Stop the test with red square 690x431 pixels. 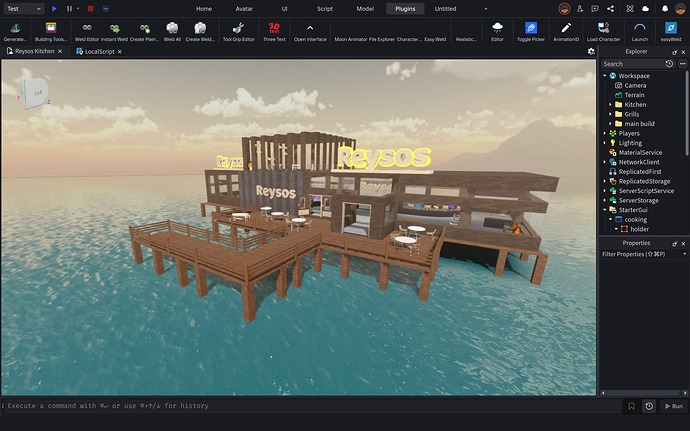pyautogui.click(x=90, y=8)
